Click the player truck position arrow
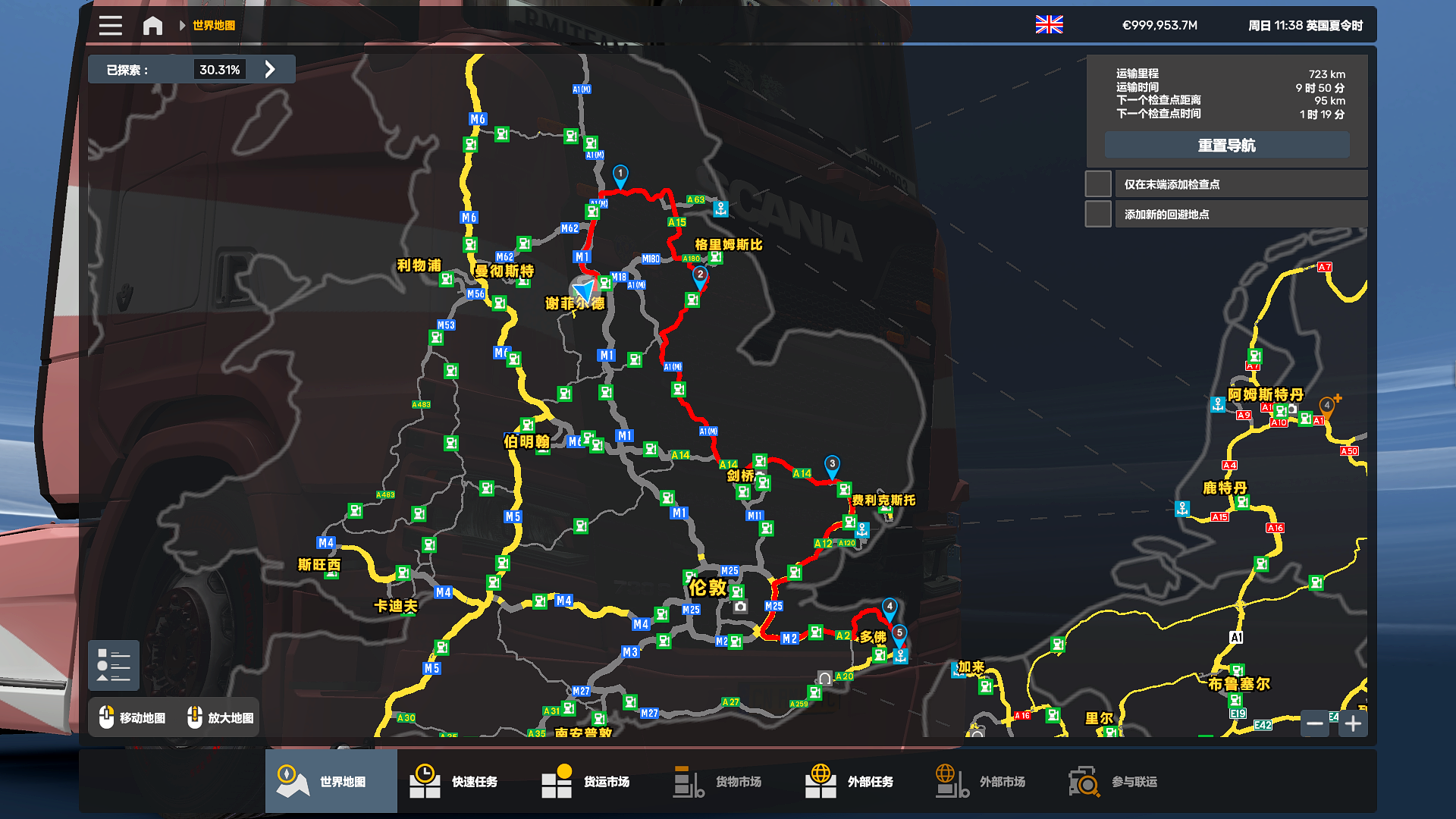Screen dimensions: 1456x819 (584, 290)
